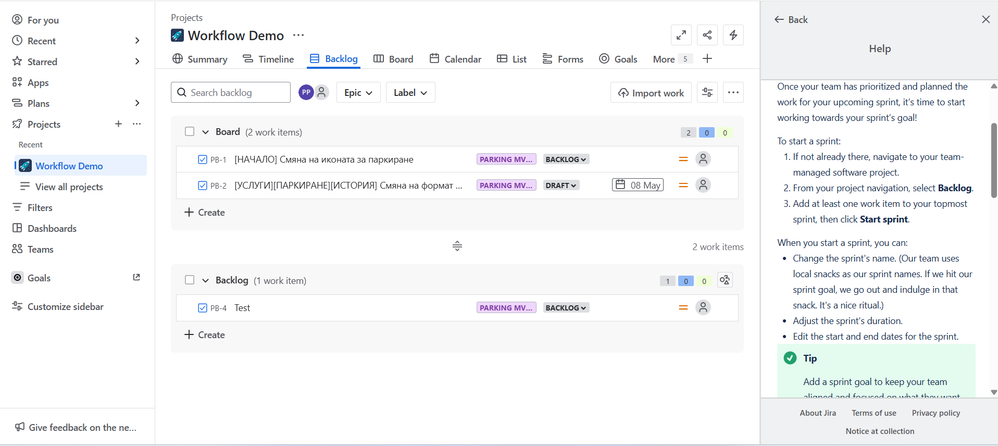The width and height of the screenshot is (998, 446).
Task: Click Create under the Backlog section
Action: [204, 335]
